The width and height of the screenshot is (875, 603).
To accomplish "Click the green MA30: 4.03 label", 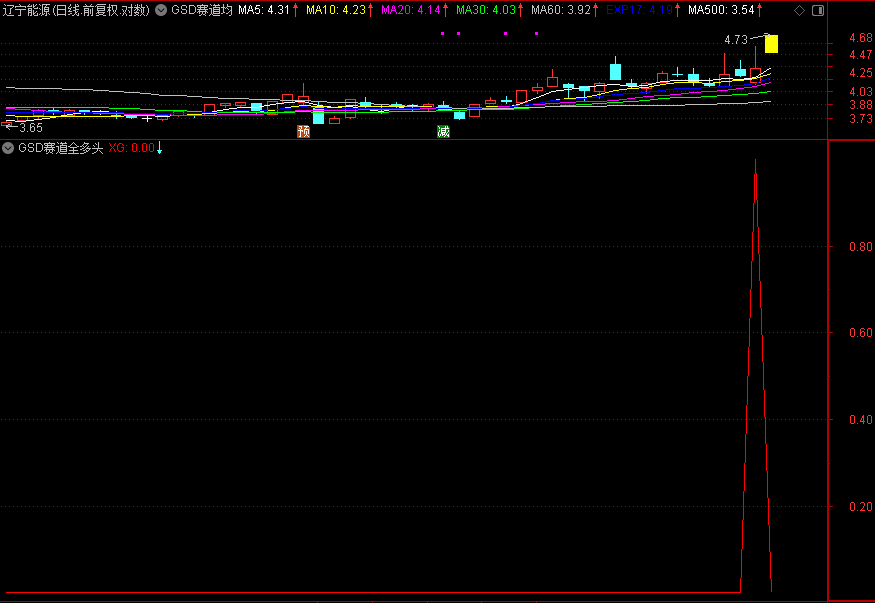I will click(486, 10).
